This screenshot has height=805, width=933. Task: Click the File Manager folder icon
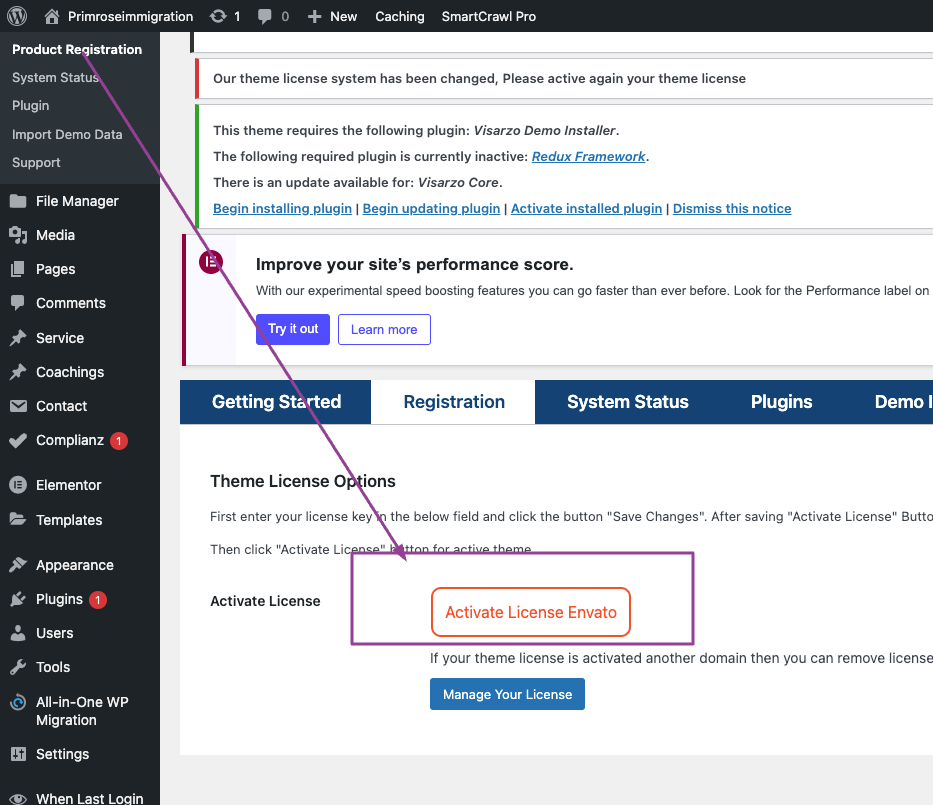[18, 201]
